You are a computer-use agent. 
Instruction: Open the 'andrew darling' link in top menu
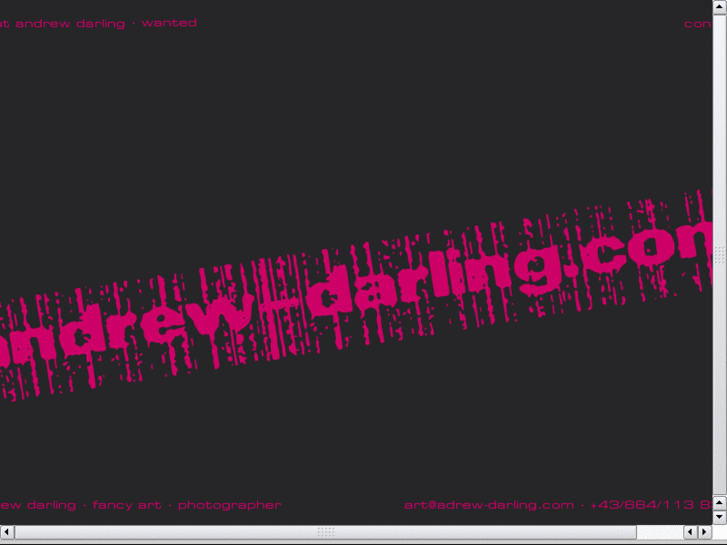[70, 24]
